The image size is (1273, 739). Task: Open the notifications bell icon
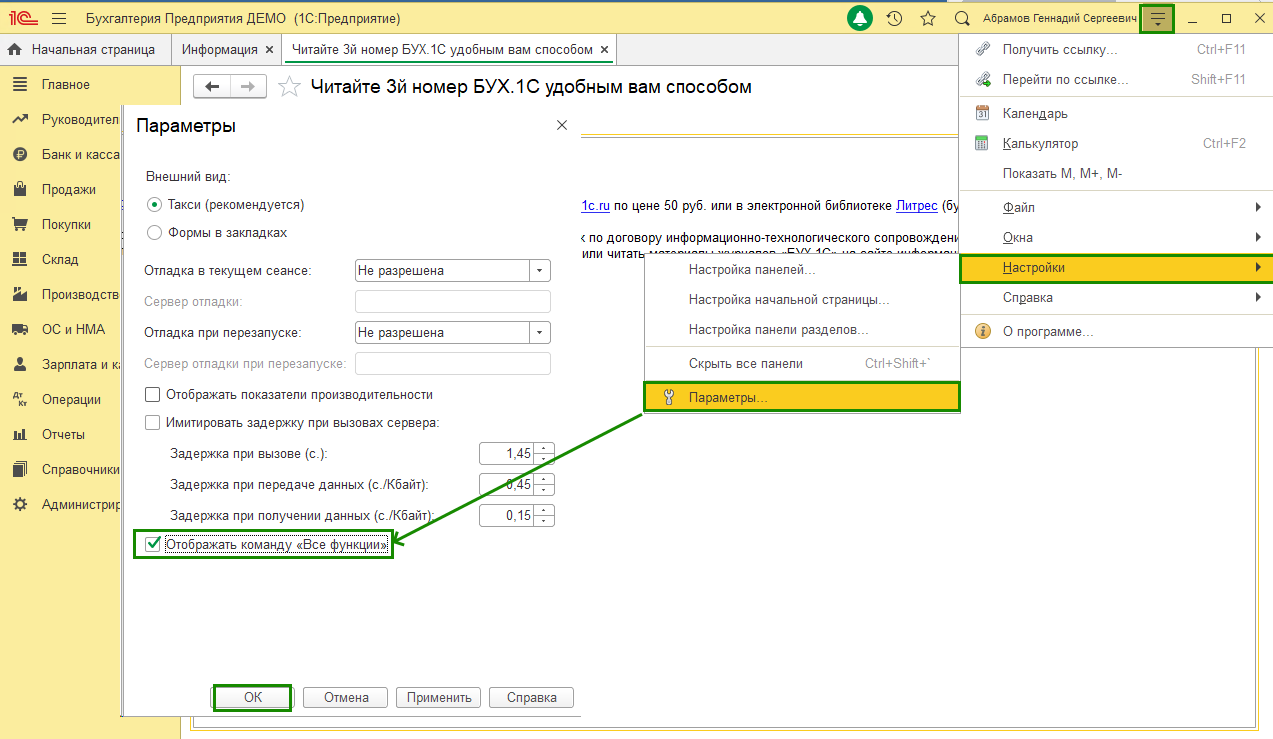click(x=859, y=18)
